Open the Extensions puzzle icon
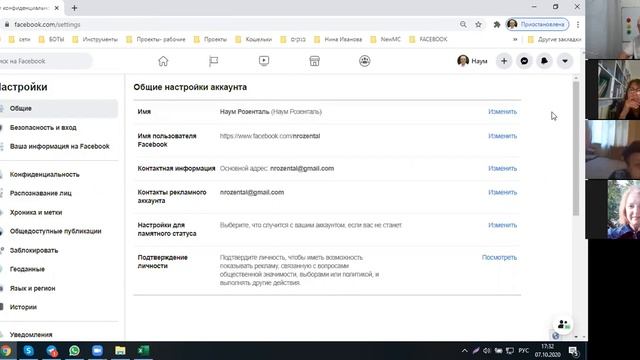Screen dimensions: 640x360 point(497,24)
